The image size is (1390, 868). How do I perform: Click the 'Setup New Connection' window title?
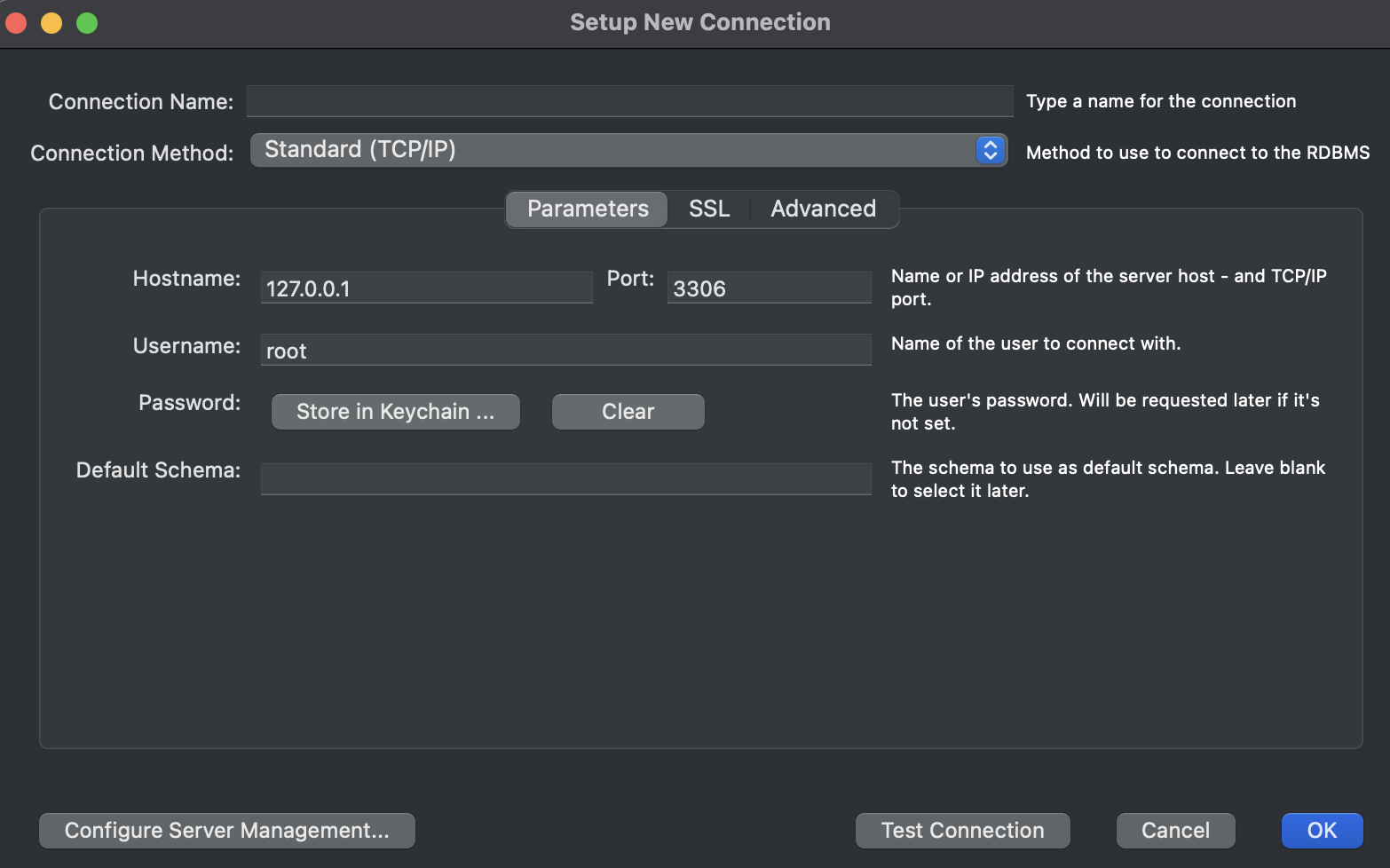[x=700, y=22]
